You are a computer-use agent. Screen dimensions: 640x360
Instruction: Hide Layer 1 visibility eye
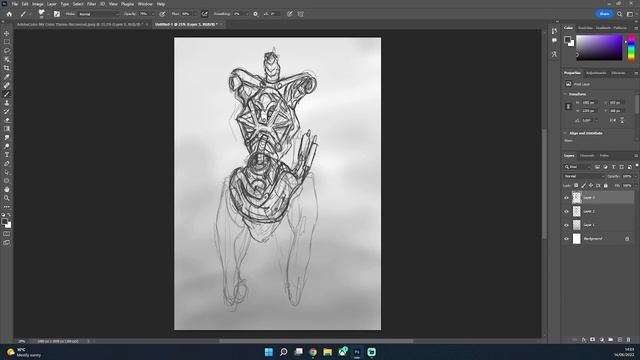tap(566, 225)
